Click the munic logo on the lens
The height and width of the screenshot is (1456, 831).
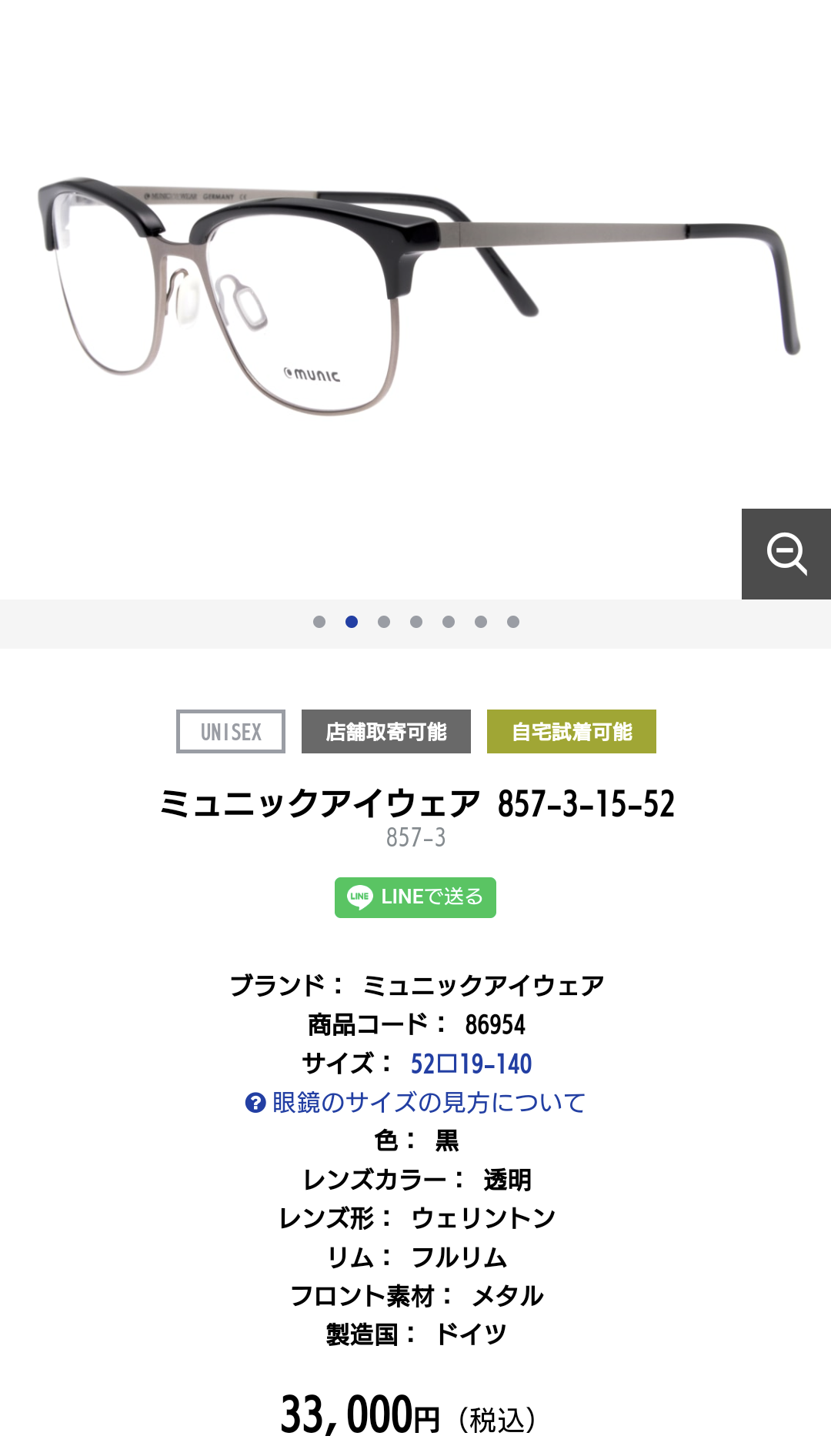(x=312, y=375)
